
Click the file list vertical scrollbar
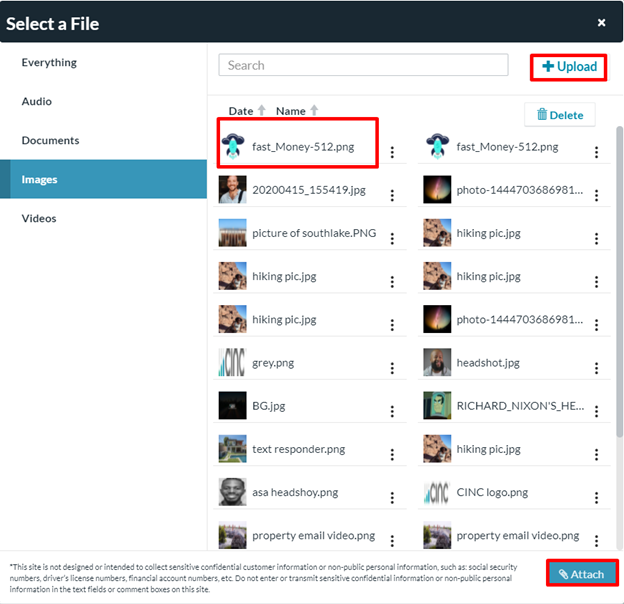tap(619, 282)
